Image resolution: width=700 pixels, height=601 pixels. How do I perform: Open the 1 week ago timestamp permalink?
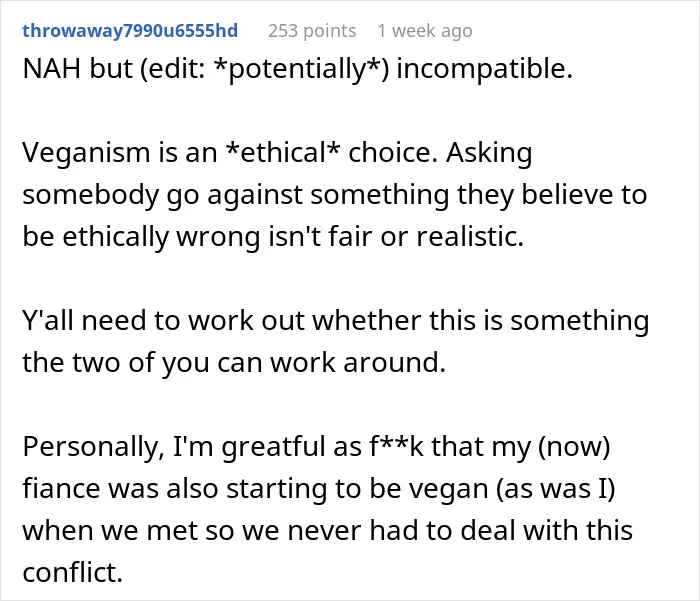pos(425,31)
